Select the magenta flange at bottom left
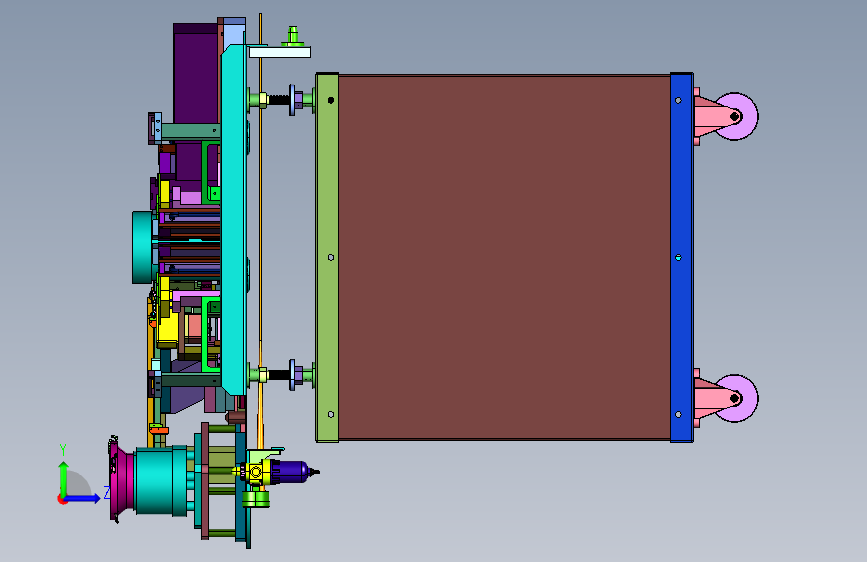Image resolution: width=867 pixels, height=562 pixels. [x=121, y=479]
